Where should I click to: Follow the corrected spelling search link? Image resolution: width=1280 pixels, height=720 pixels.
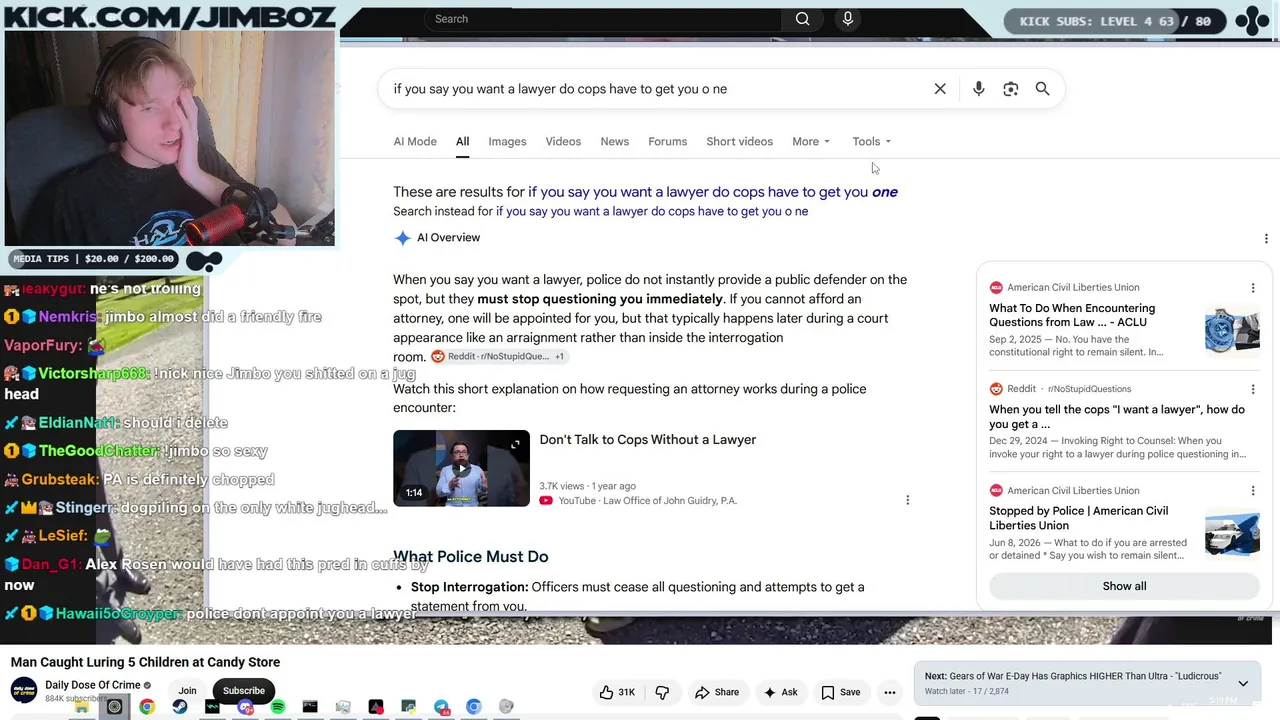tap(713, 192)
